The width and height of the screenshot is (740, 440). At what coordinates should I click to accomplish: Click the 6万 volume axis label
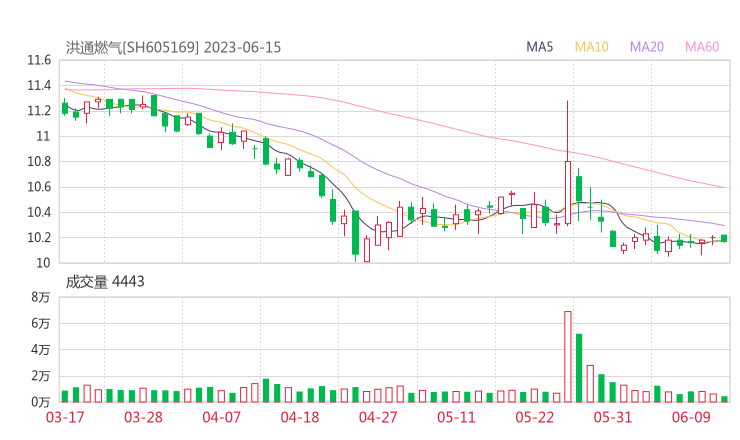[x=41, y=323]
